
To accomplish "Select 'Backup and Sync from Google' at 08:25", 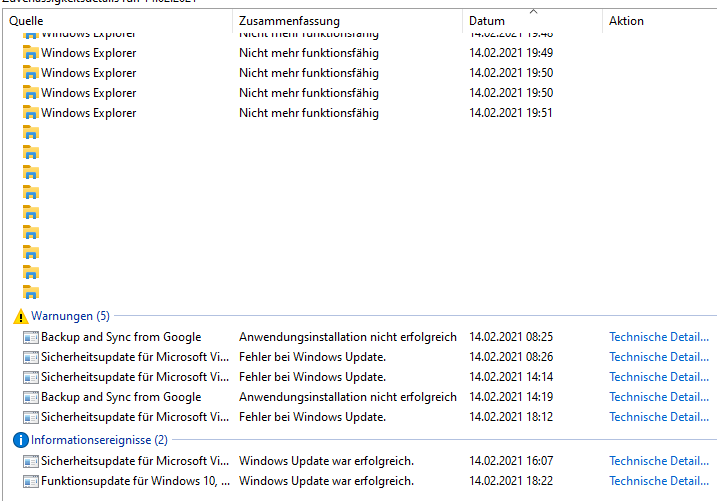I will tap(121, 337).
